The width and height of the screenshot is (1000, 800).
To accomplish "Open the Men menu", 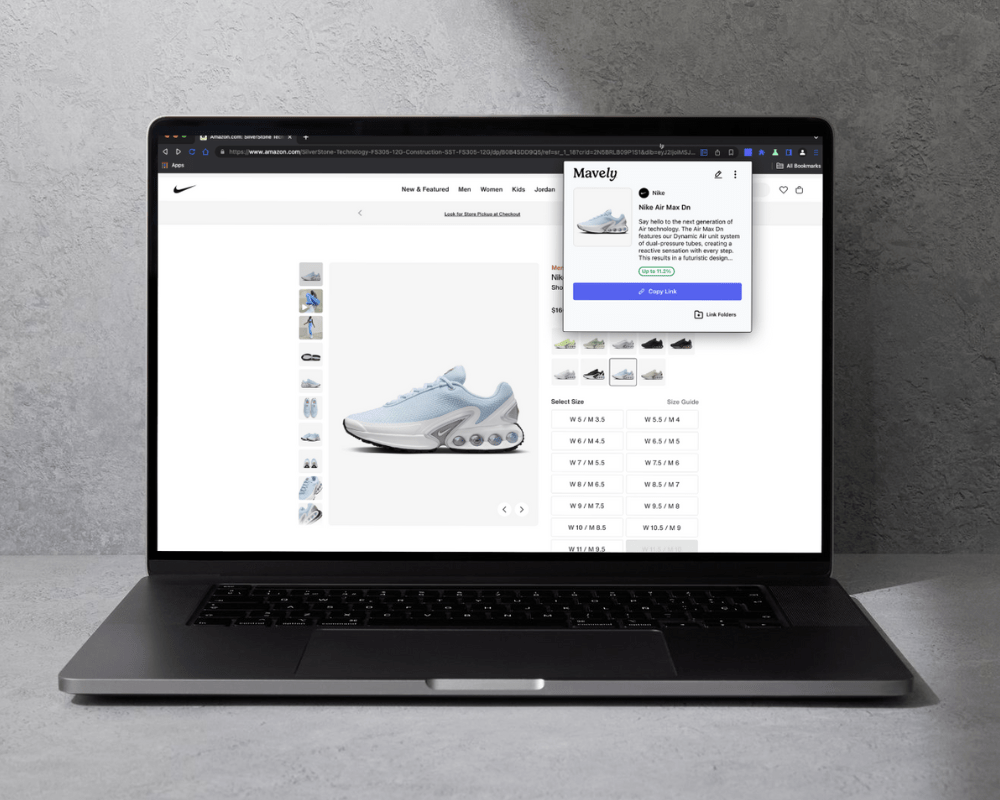I will [x=464, y=189].
